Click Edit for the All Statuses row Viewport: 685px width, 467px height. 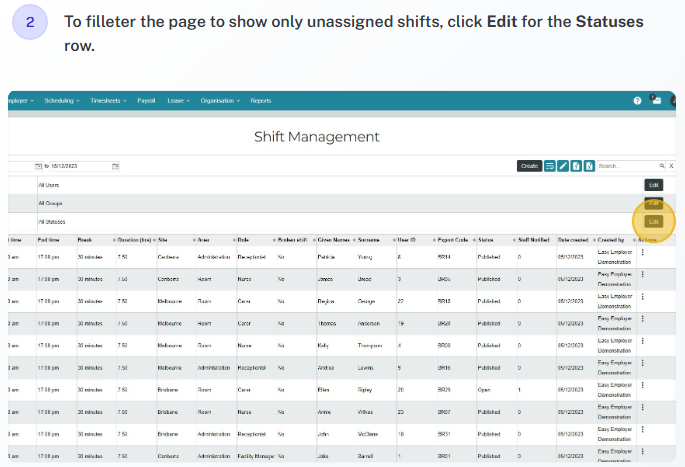[x=654, y=221]
